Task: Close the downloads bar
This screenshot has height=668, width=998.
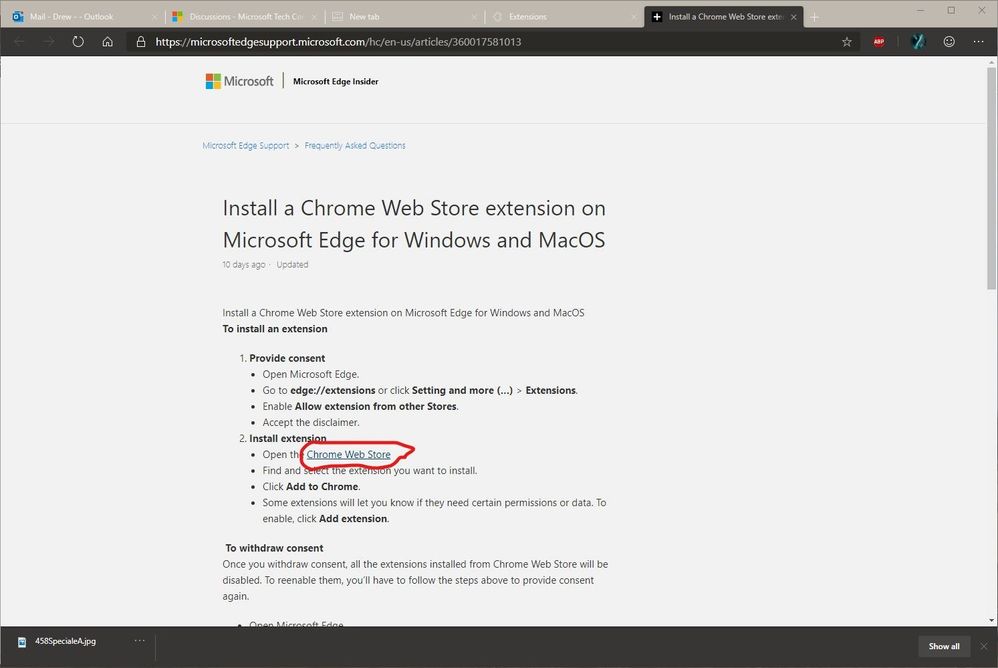Action: [984, 646]
